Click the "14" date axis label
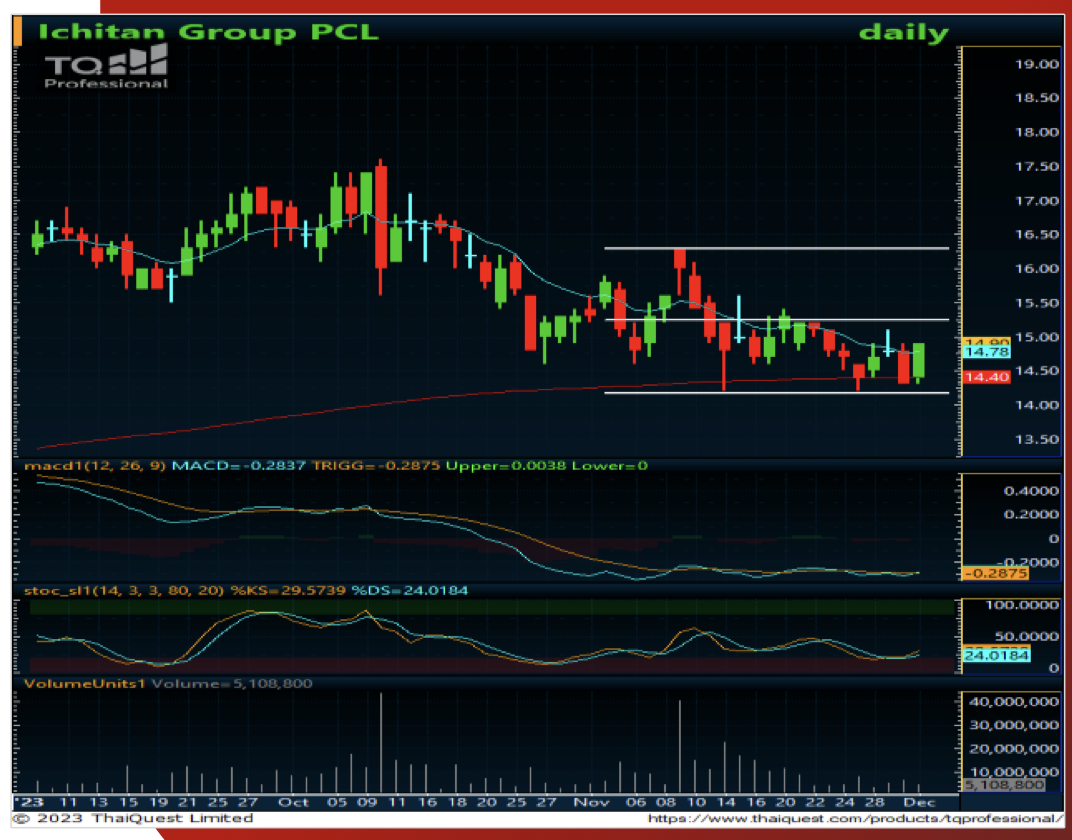 [x=725, y=802]
